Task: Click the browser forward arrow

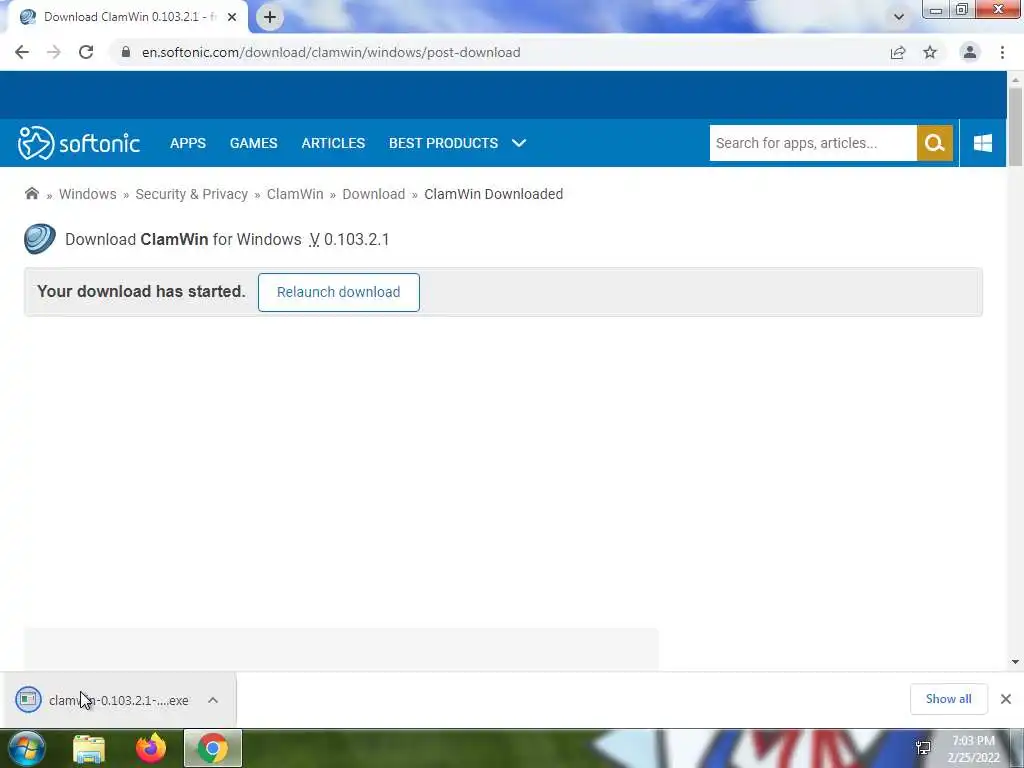Action: [x=54, y=52]
